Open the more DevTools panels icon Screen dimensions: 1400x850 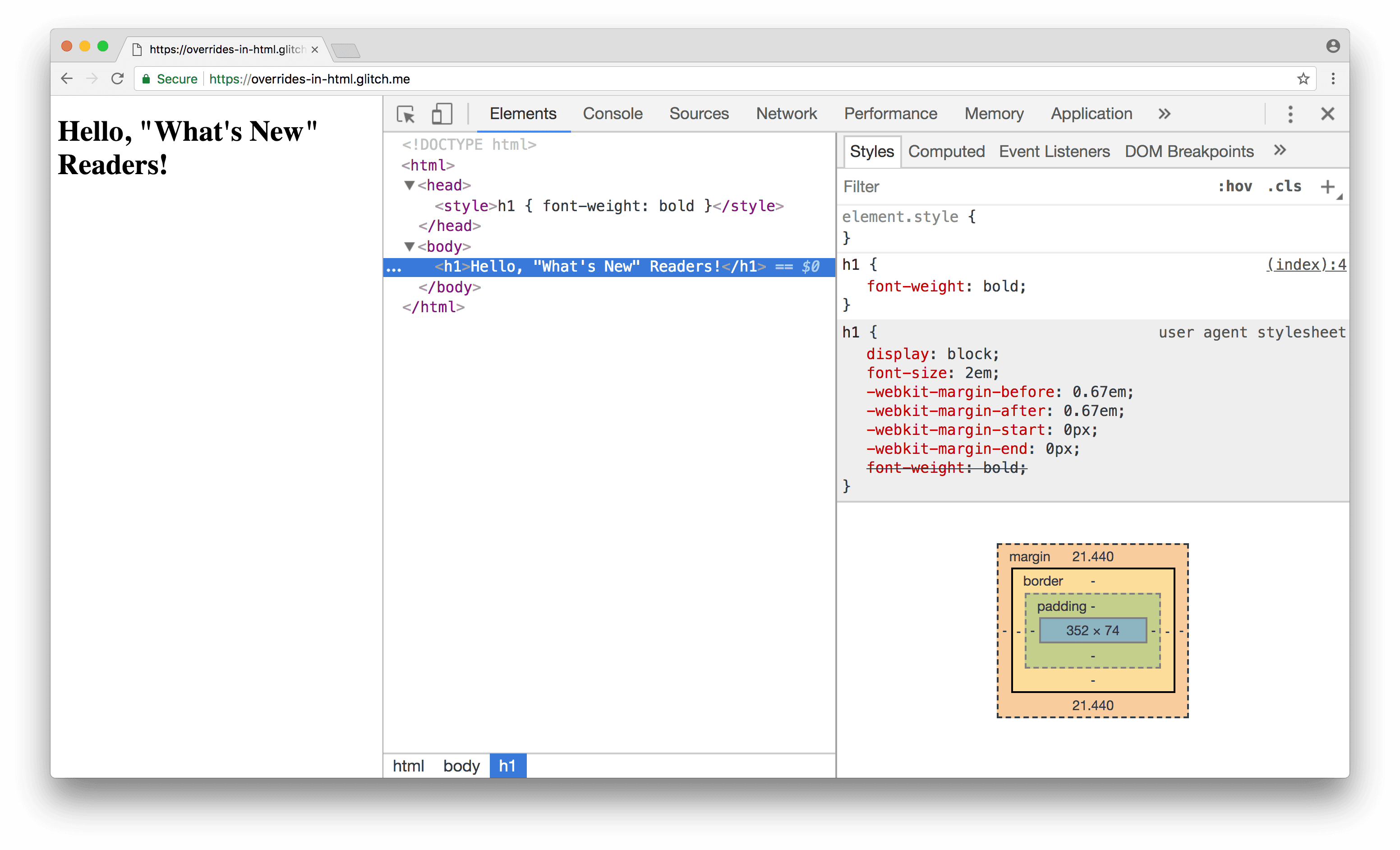[1163, 113]
